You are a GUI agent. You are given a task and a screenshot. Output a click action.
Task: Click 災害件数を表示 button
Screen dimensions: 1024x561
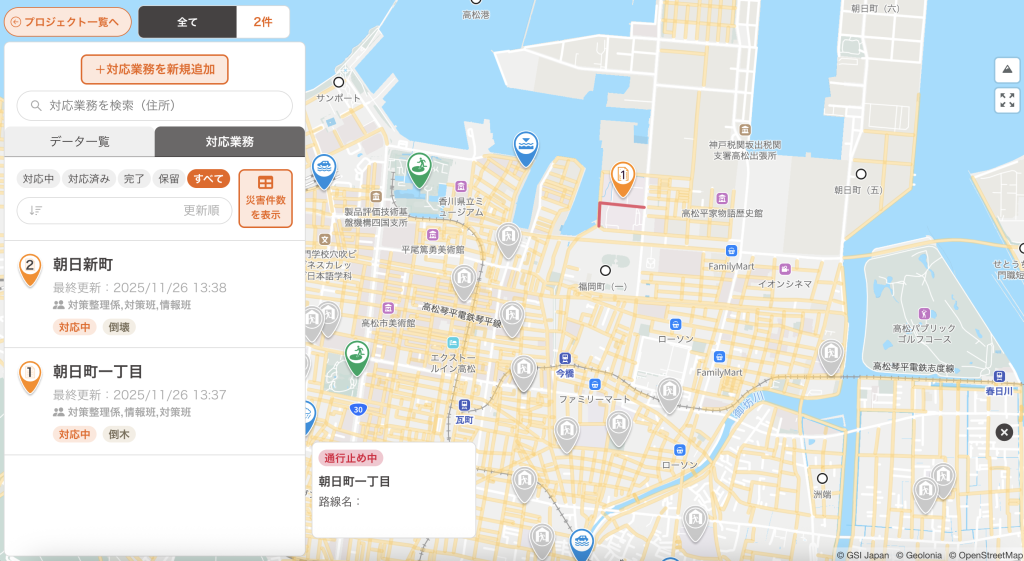pyautogui.click(x=265, y=198)
